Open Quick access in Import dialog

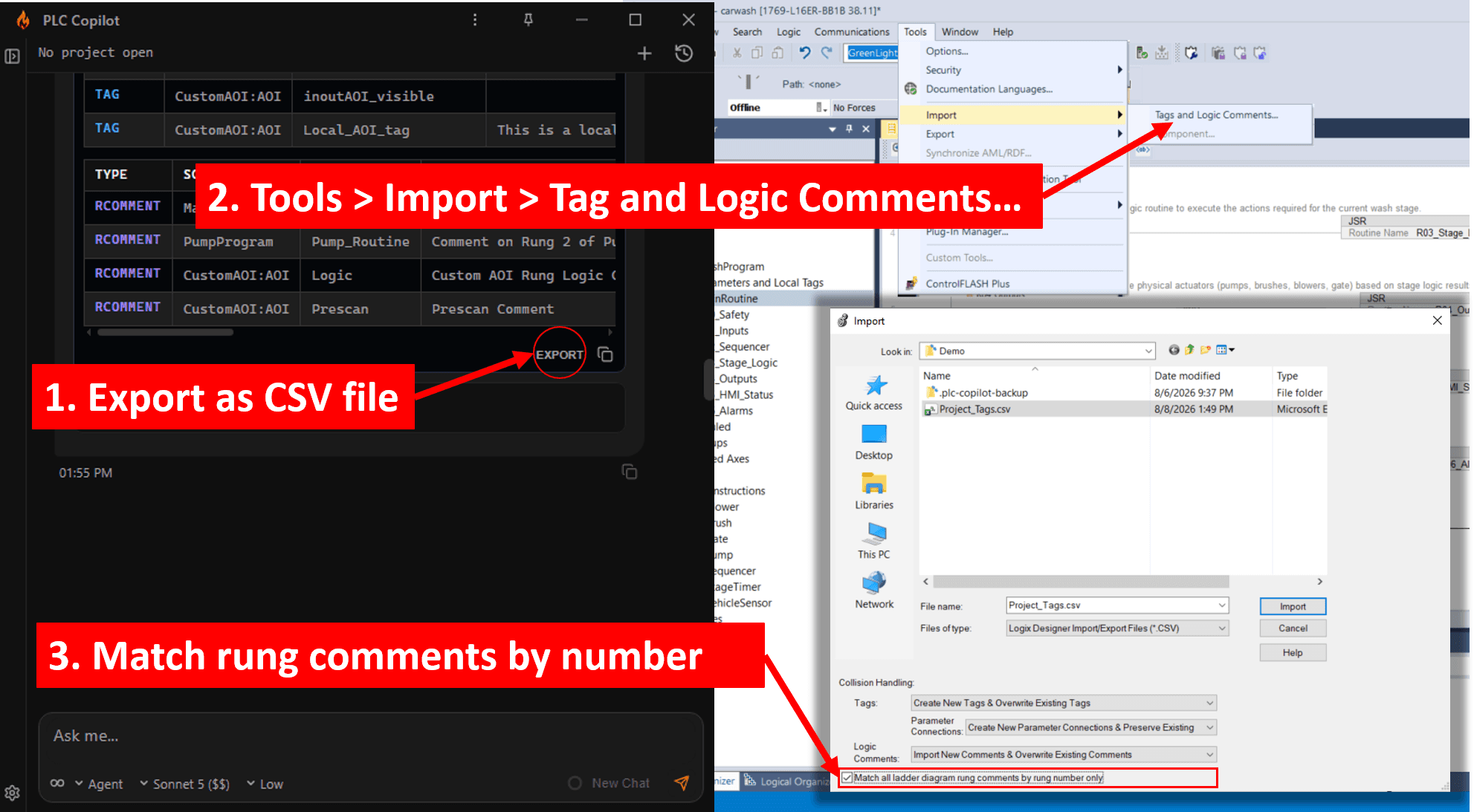[x=873, y=393]
